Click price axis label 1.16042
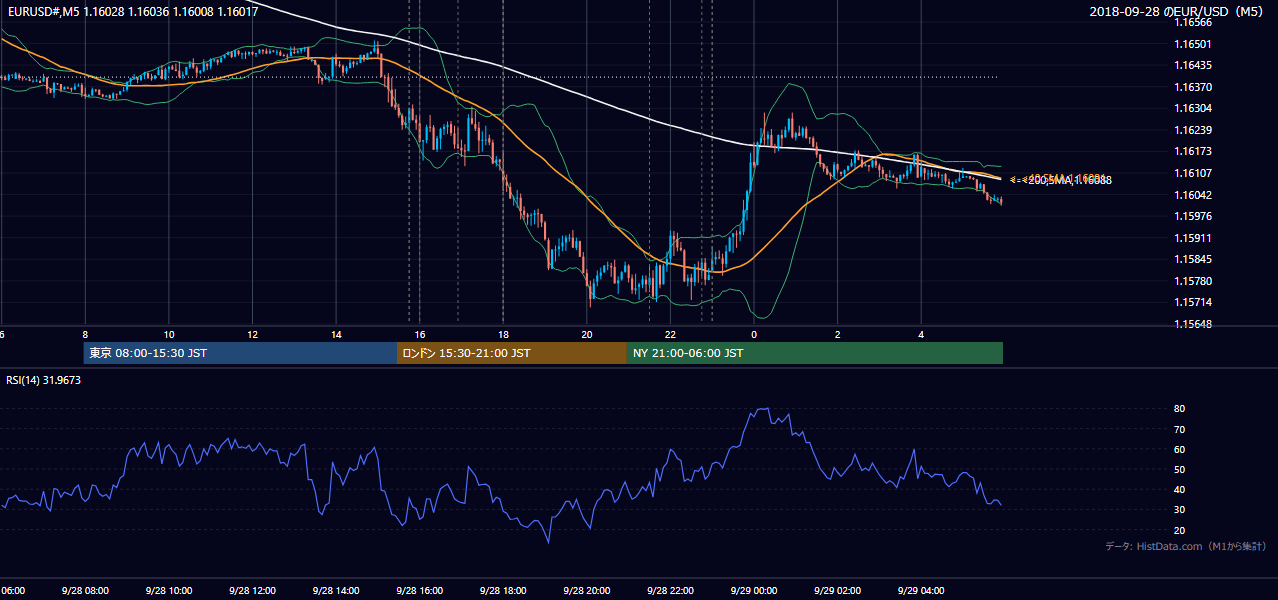 click(1193, 195)
